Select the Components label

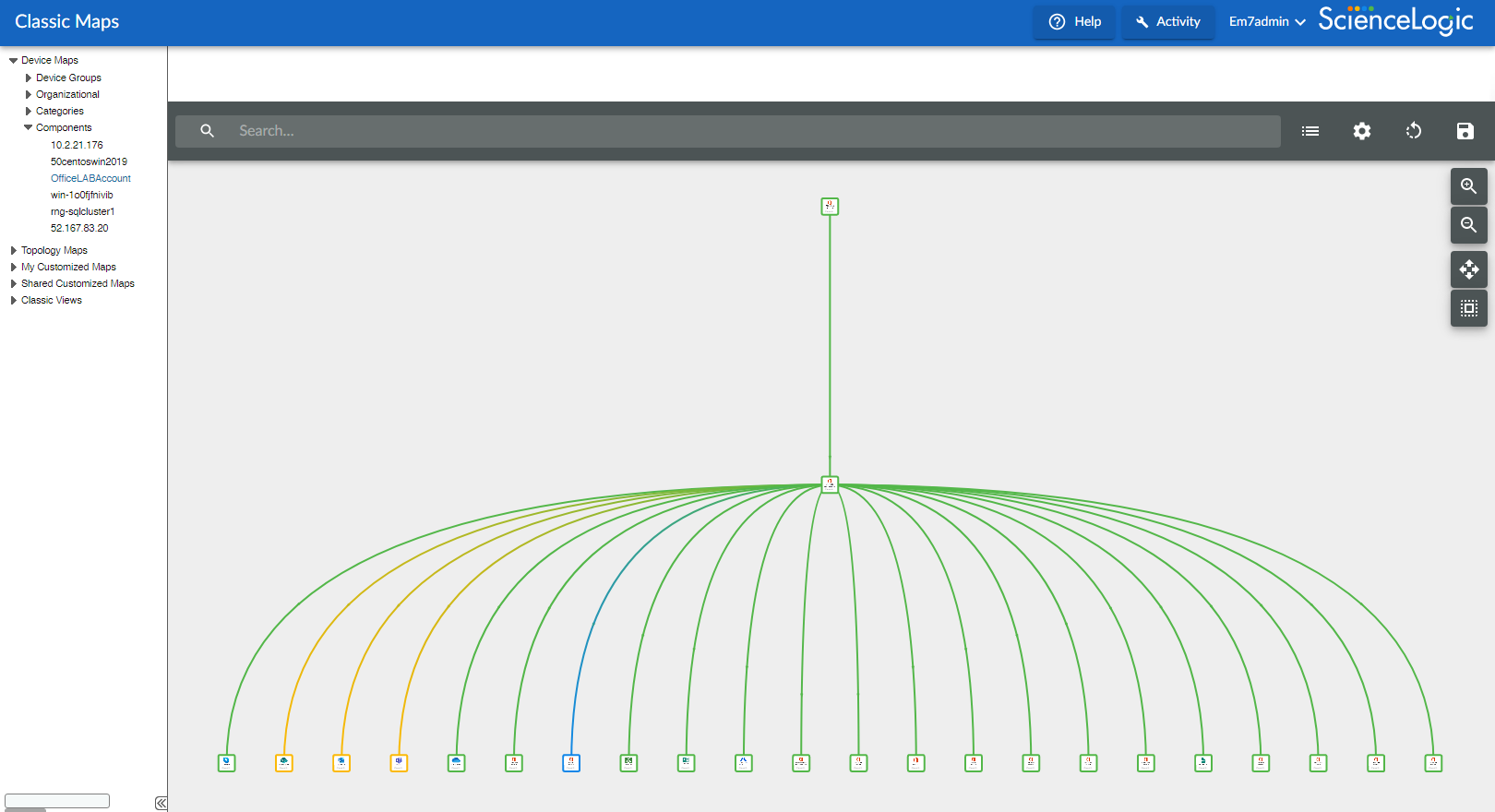[x=64, y=127]
